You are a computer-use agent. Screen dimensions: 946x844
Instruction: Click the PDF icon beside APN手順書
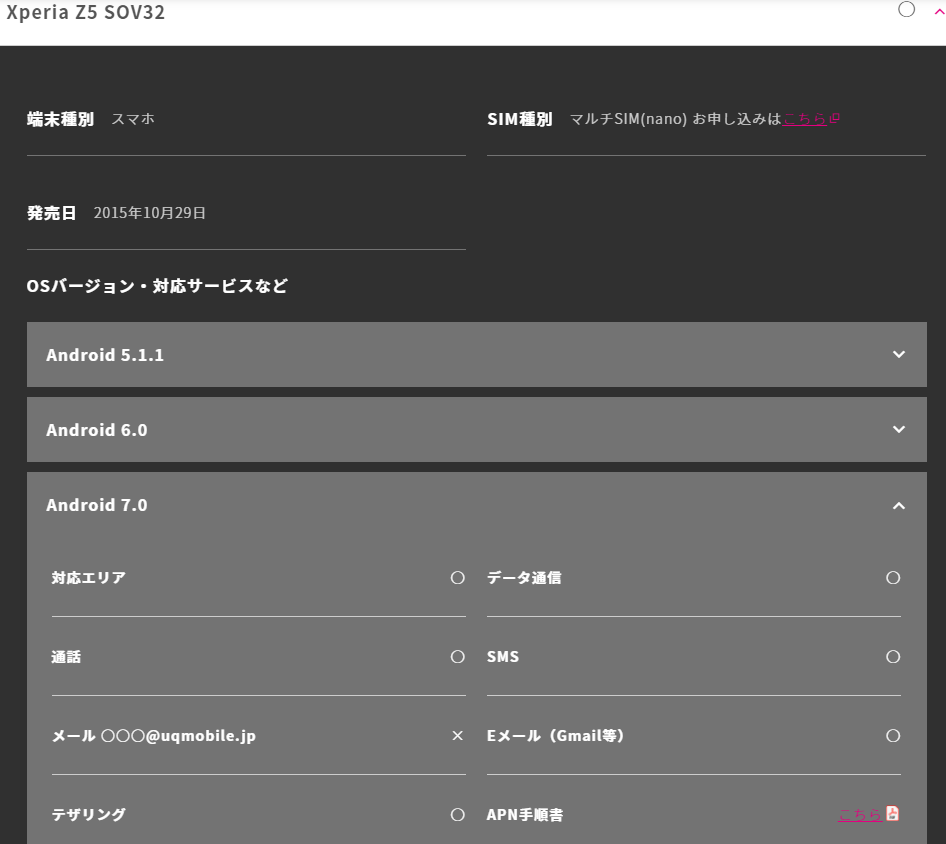tap(893, 814)
